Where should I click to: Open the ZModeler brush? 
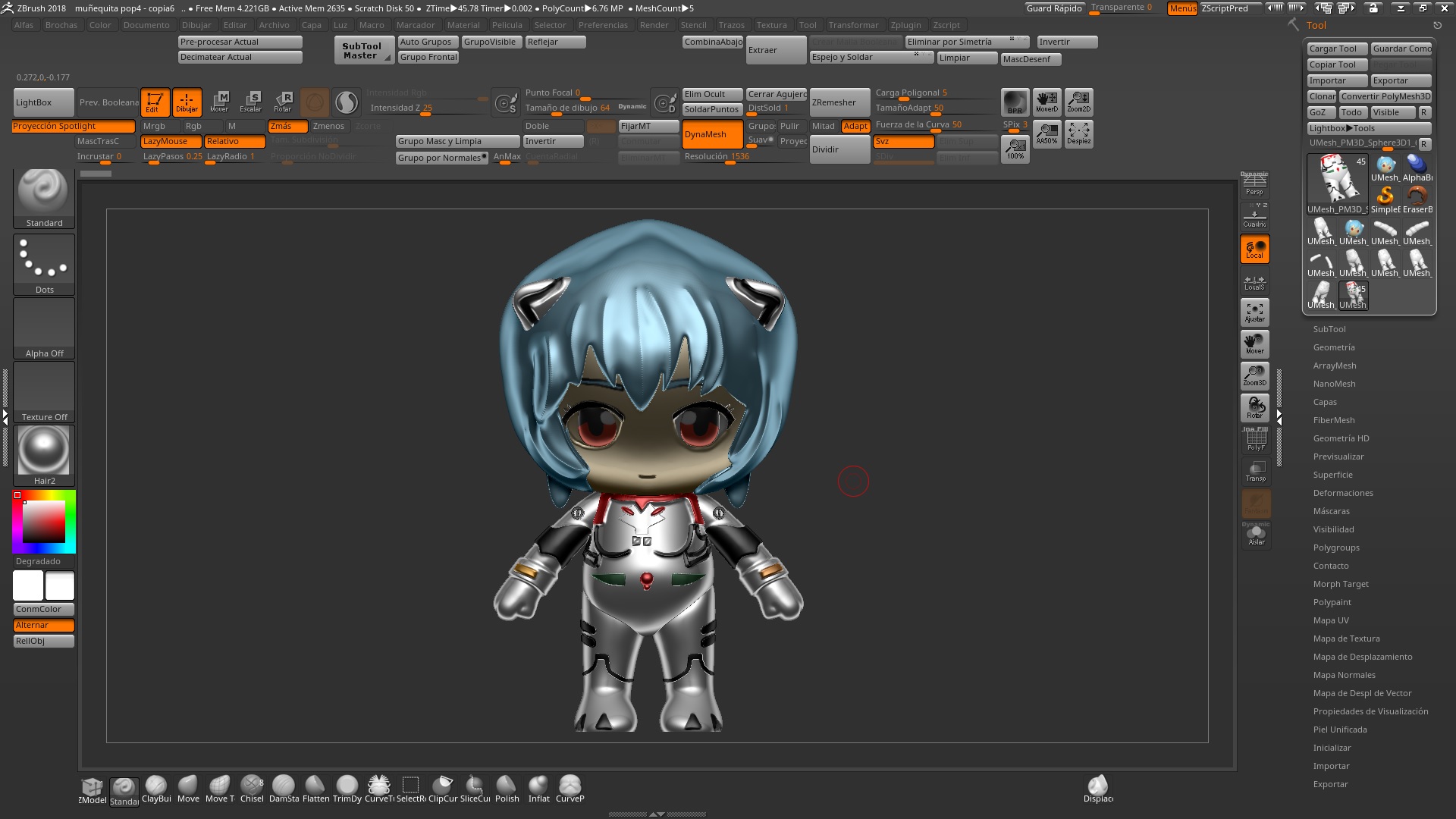(x=93, y=791)
